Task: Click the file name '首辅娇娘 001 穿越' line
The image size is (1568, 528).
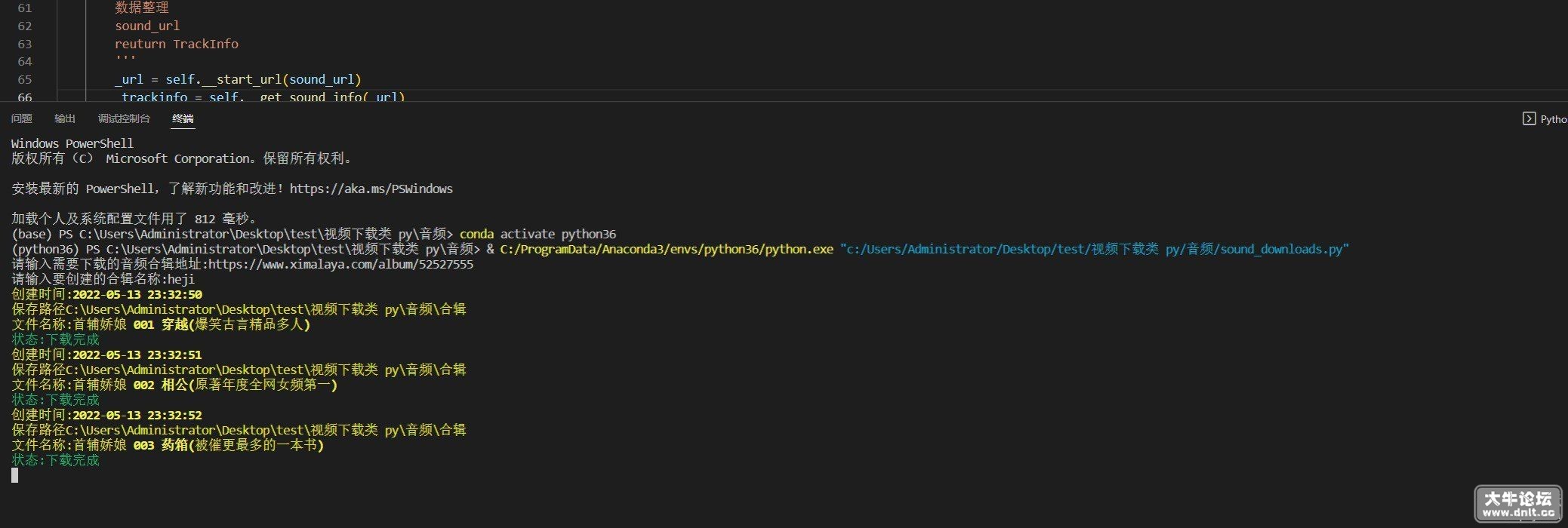Action: 161,324
